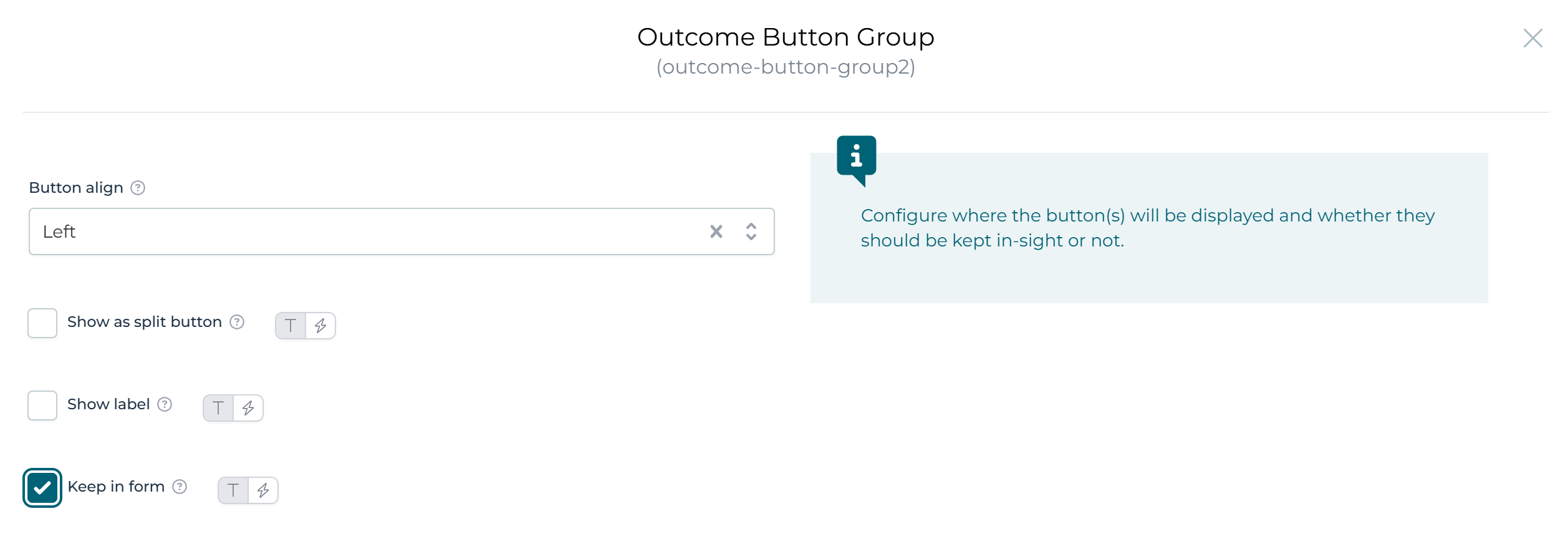Uncheck the Keep in form checkbox
1568x549 pixels.
tap(42, 487)
